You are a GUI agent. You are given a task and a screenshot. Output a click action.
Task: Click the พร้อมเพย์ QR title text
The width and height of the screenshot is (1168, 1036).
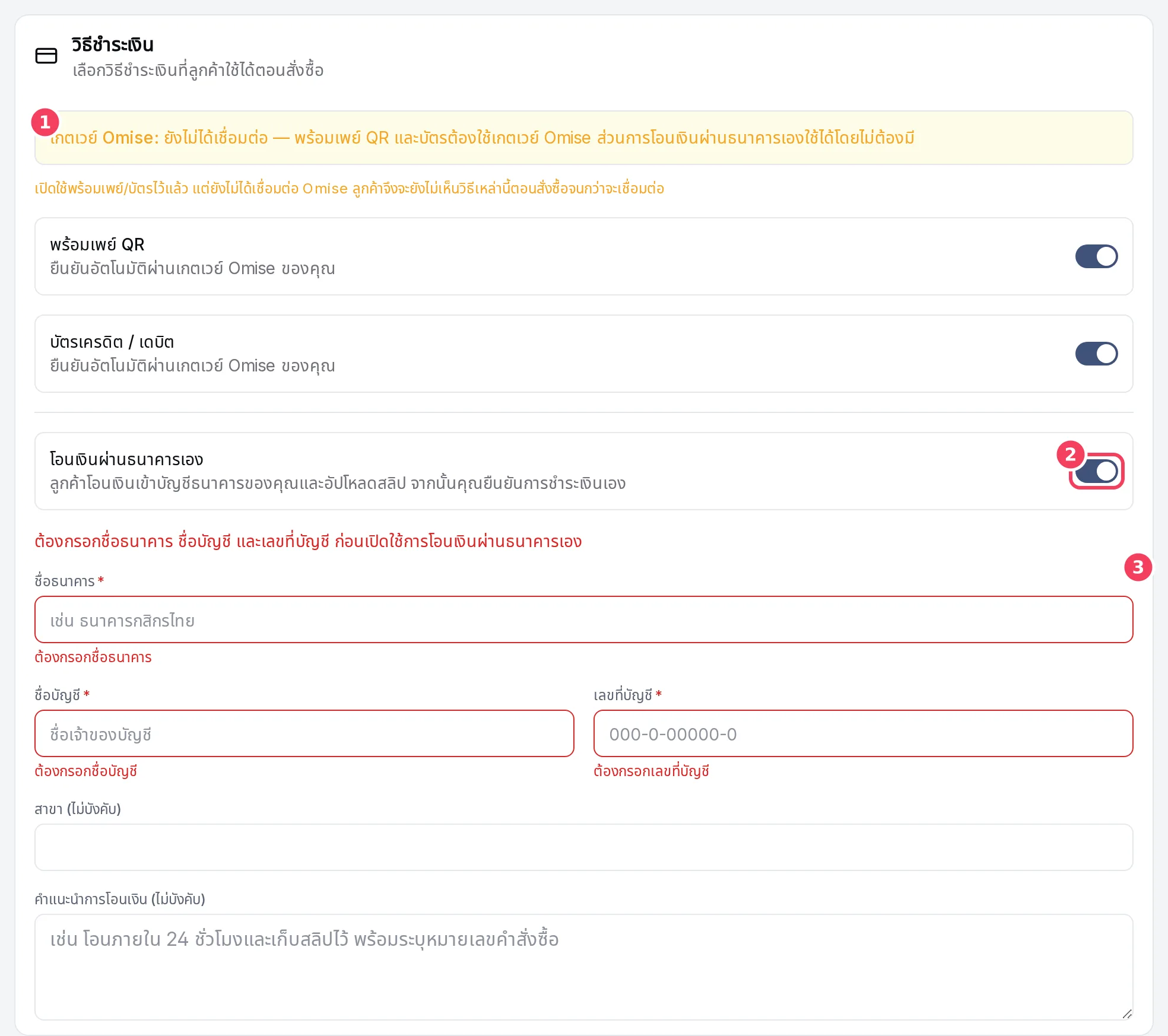point(97,244)
